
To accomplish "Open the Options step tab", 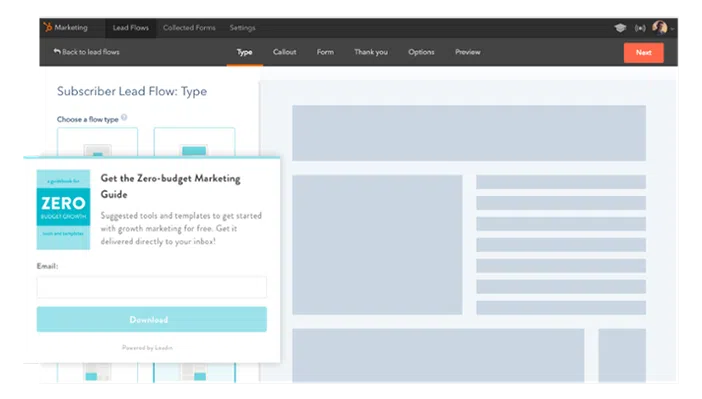I will point(421,52).
